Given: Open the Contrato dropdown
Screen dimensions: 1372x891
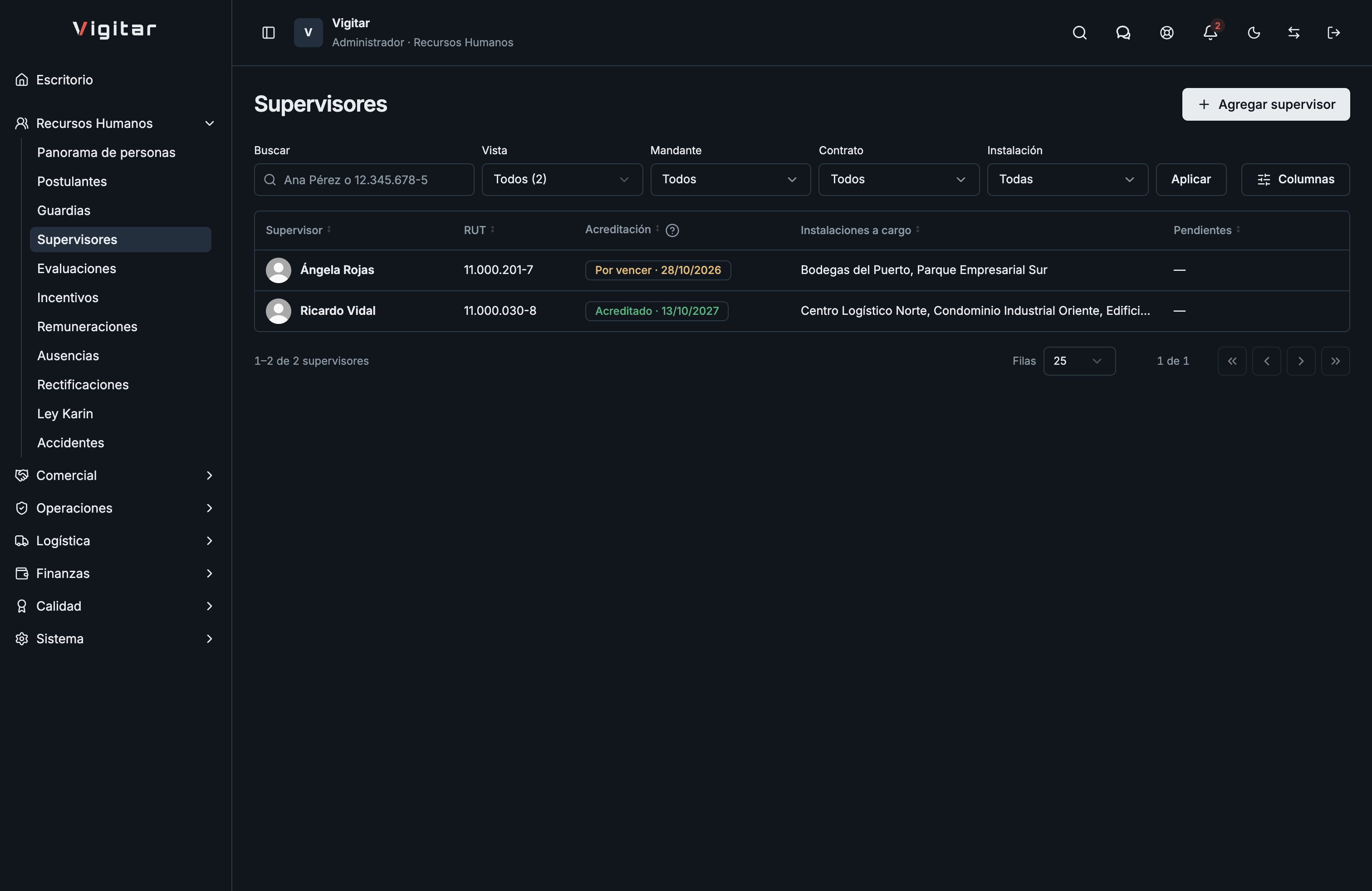Looking at the screenshot, I should (x=899, y=179).
